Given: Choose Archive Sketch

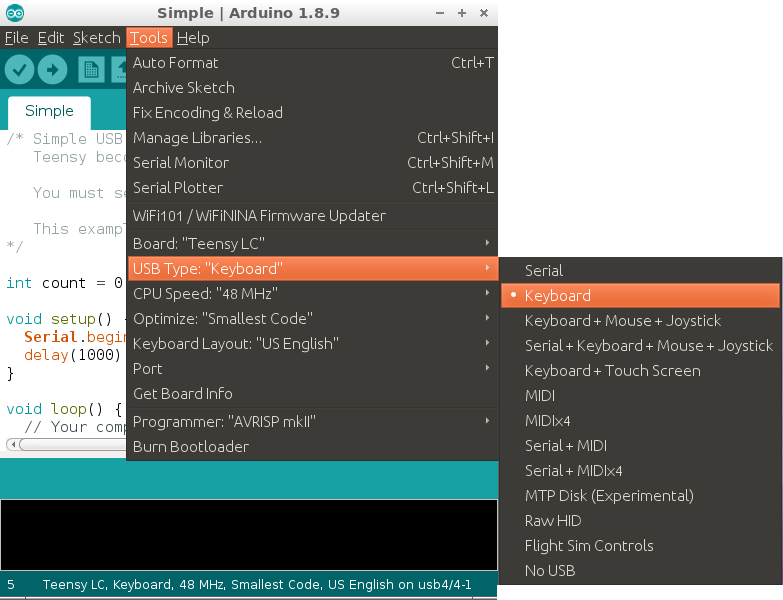Looking at the screenshot, I should [x=313, y=88].
